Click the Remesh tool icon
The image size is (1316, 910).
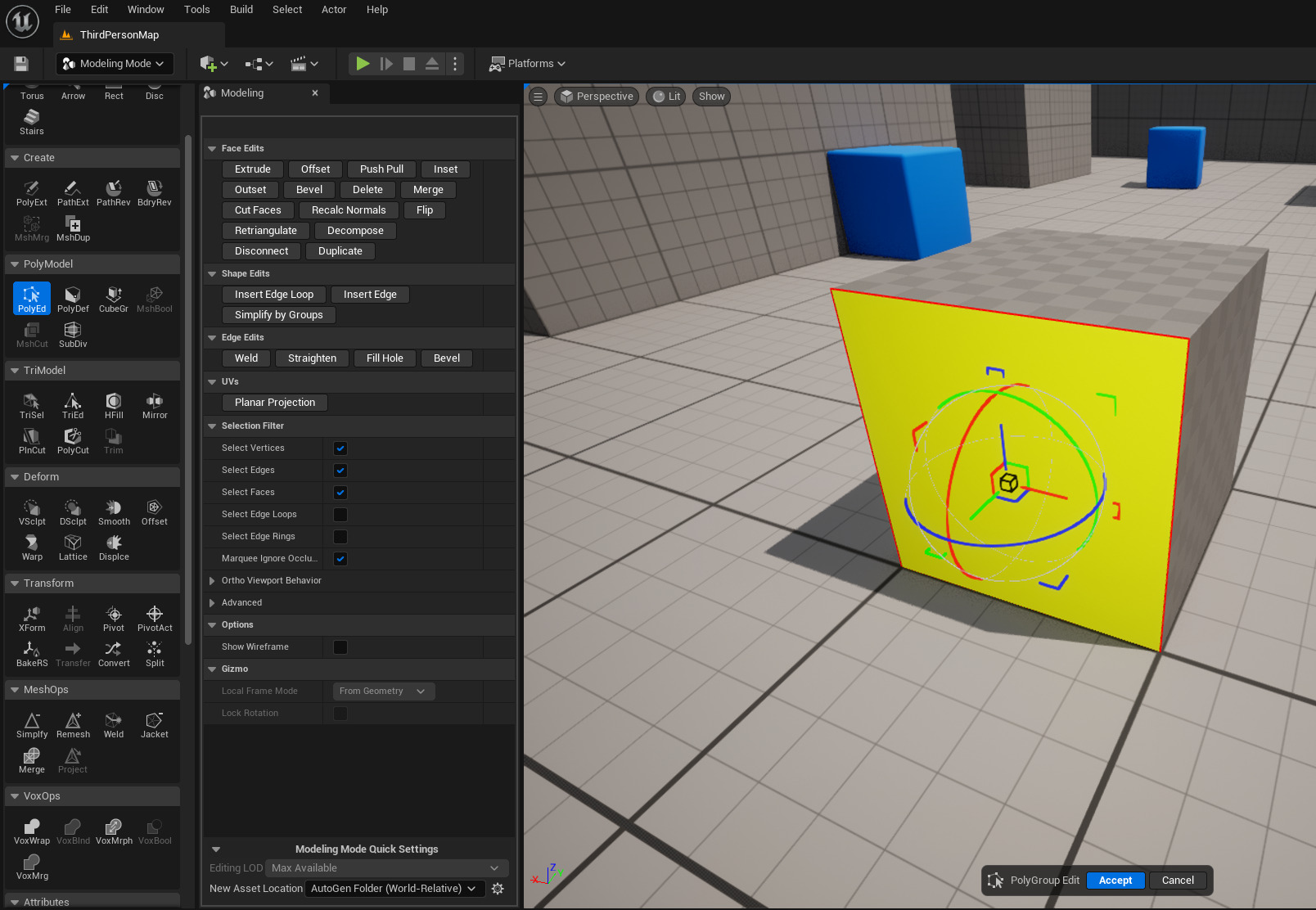click(x=73, y=724)
